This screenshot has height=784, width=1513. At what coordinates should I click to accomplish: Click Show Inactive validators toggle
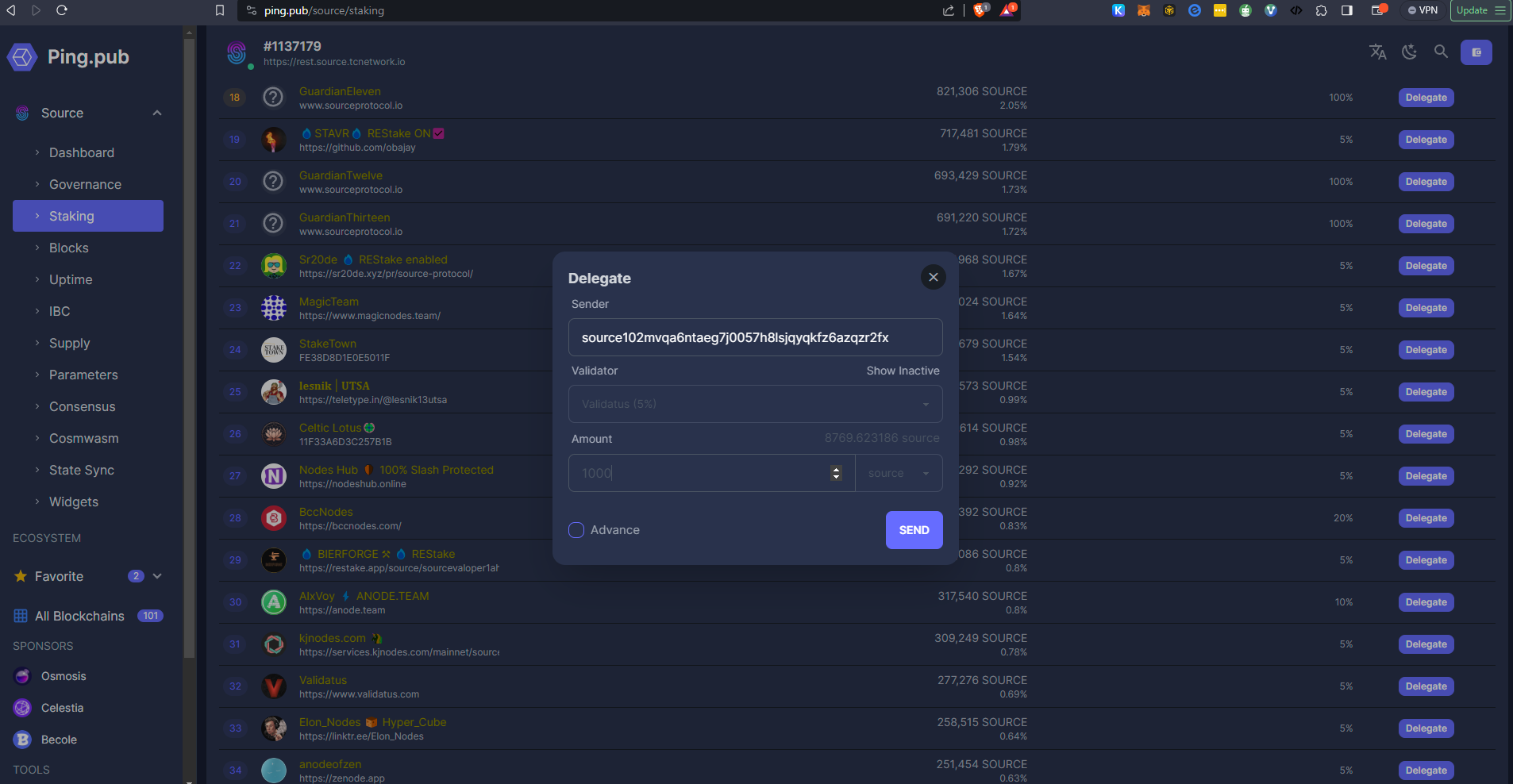pos(903,371)
